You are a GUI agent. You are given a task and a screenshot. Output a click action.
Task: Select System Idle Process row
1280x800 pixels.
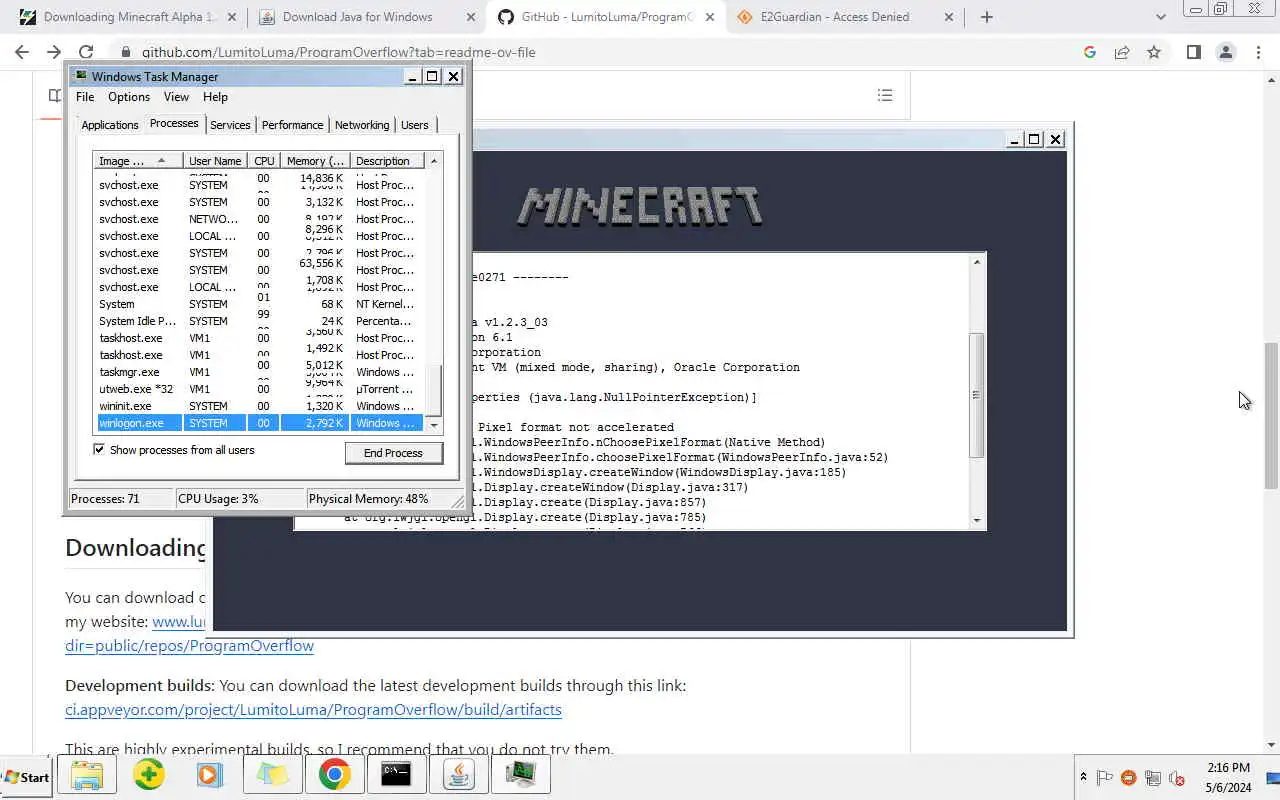(x=260, y=321)
